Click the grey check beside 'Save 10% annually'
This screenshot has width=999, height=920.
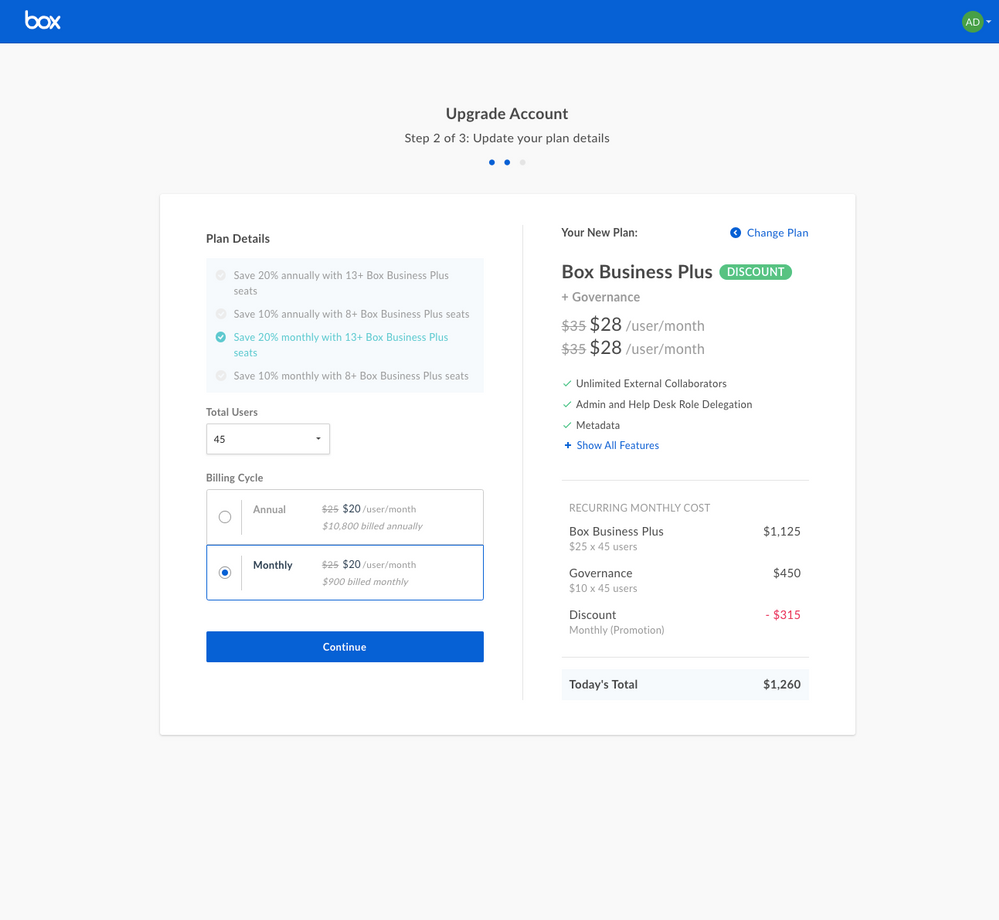coord(221,314)
